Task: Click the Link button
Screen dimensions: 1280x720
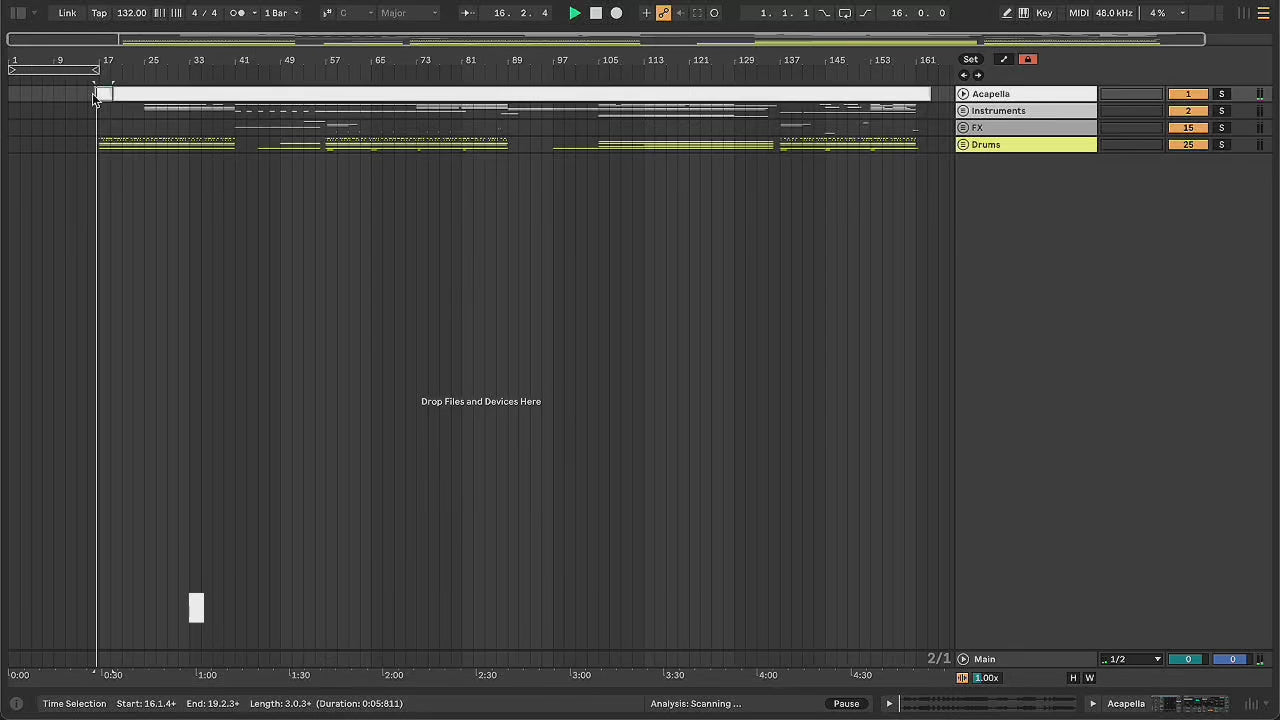Action: pyautogui.click(x=67, y=13)
